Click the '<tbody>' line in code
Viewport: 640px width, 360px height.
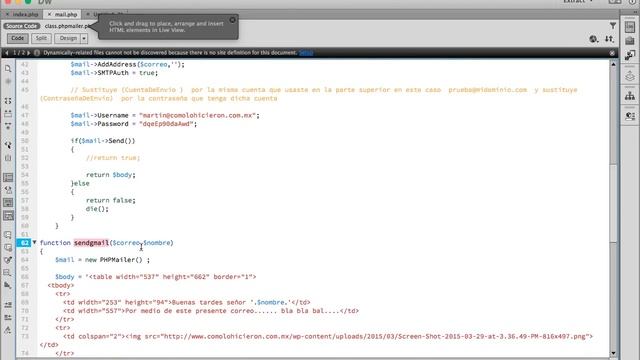click(60, 285)
